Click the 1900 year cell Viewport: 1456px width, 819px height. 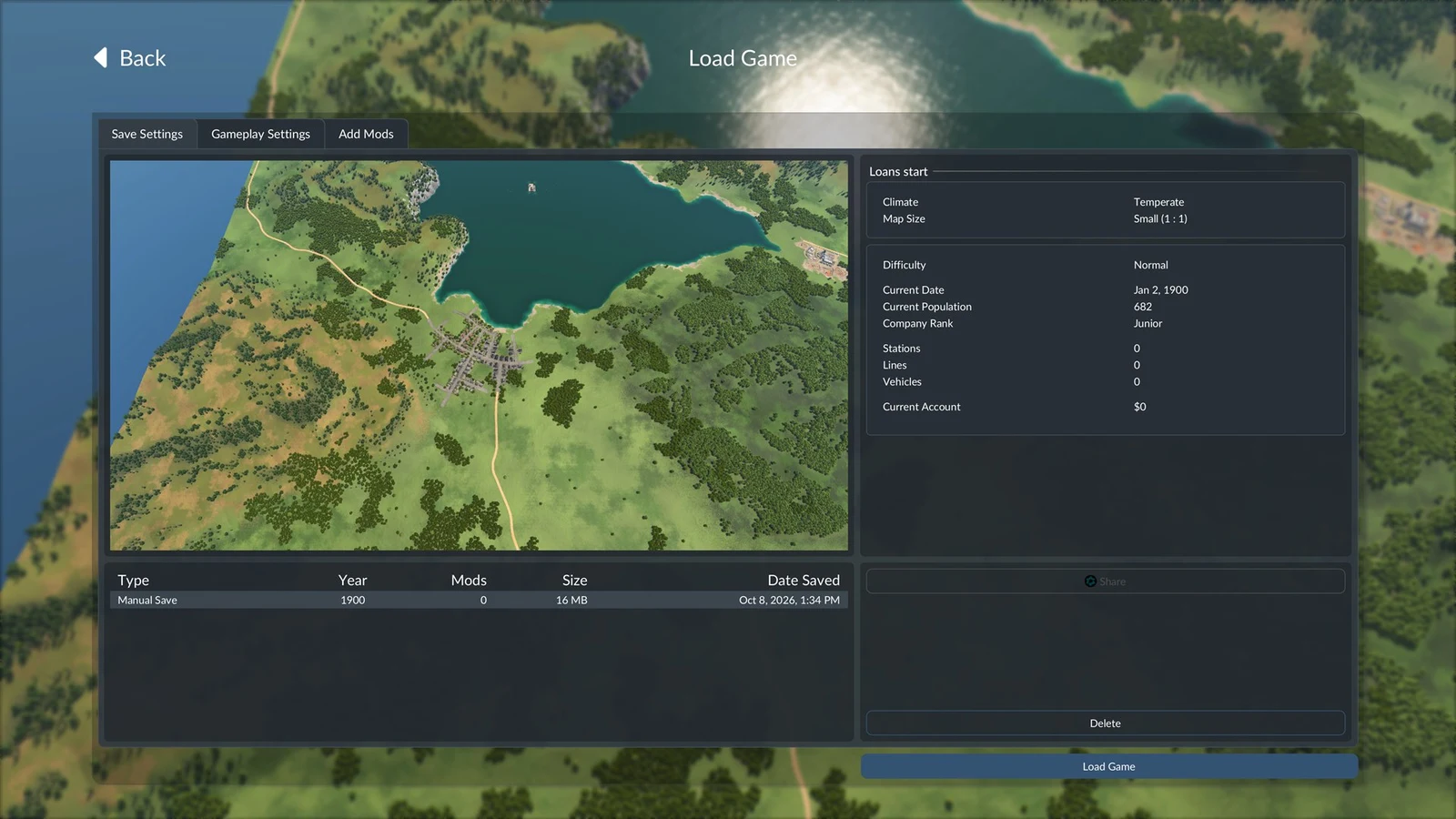(353, 601)
